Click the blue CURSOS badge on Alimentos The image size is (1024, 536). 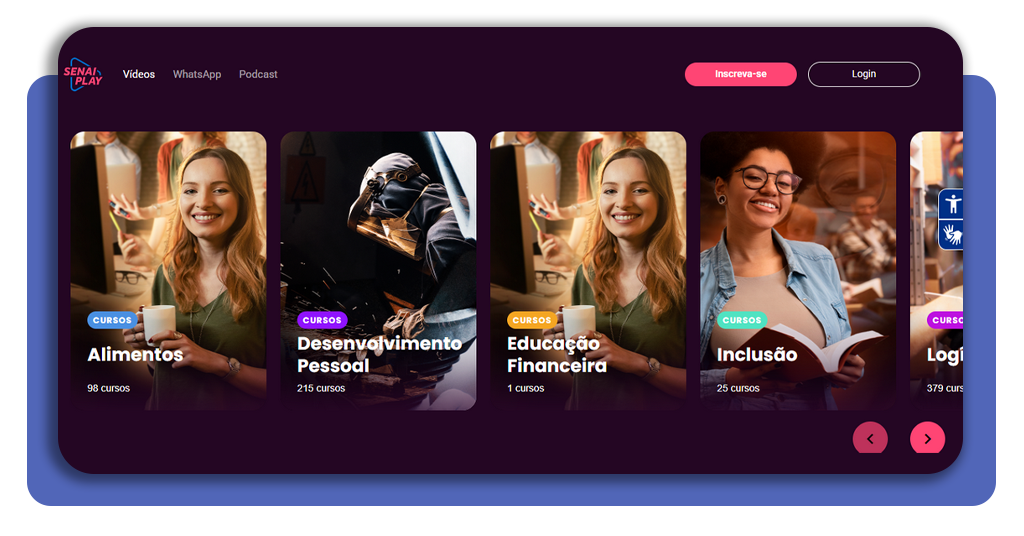pyautogui.click(x=112, y=320)
